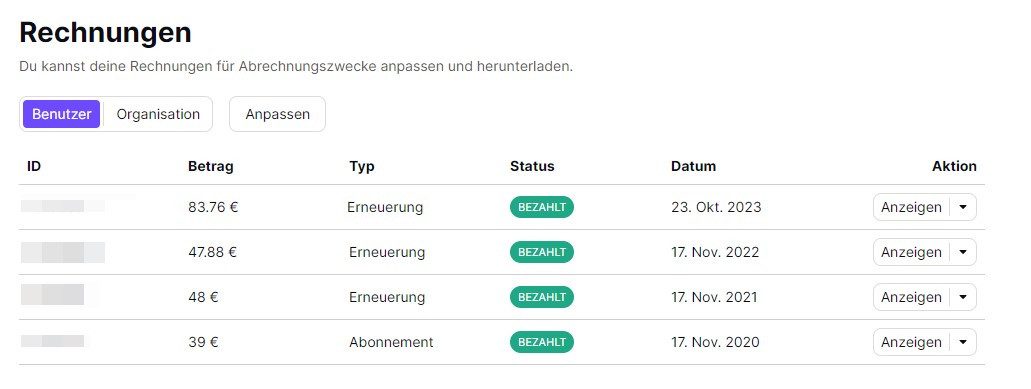Expand dropdown arrow for 23. Okt. 2023 invoice
The height and width of the screenshot is (389, 1031).
pos(963,207)
